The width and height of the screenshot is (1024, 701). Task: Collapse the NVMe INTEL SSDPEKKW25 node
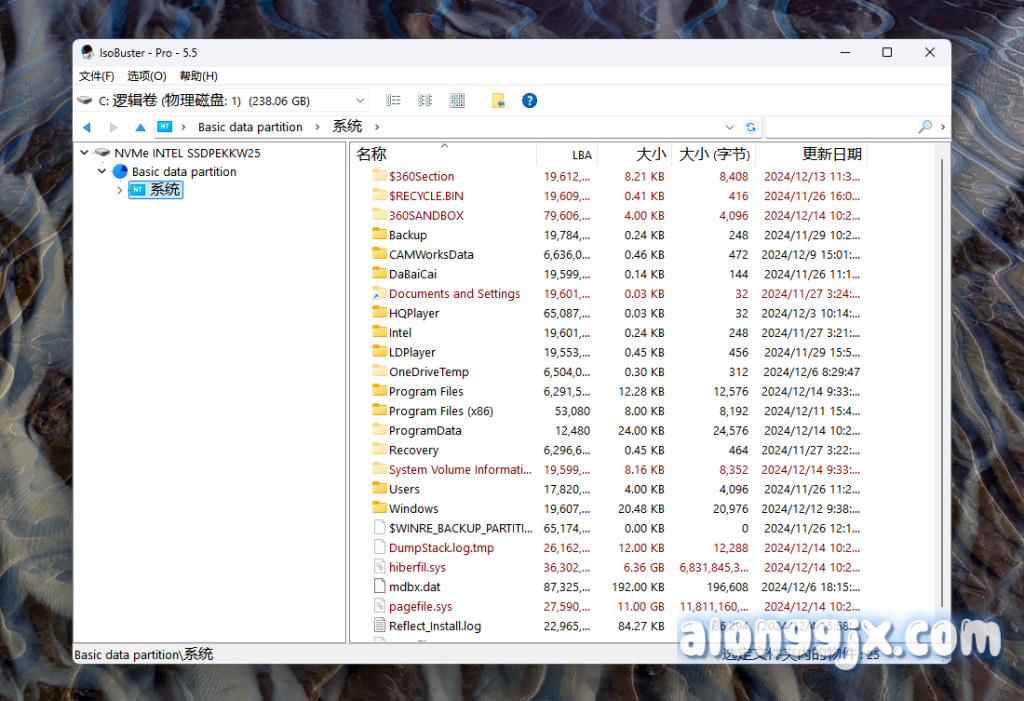click(x=84, y=154)
